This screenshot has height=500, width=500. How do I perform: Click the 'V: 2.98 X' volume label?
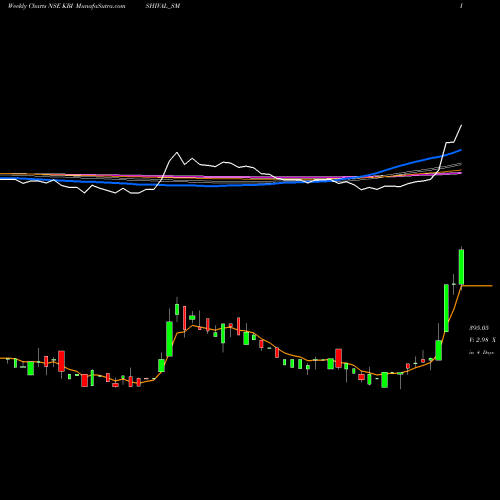(482, 340)
